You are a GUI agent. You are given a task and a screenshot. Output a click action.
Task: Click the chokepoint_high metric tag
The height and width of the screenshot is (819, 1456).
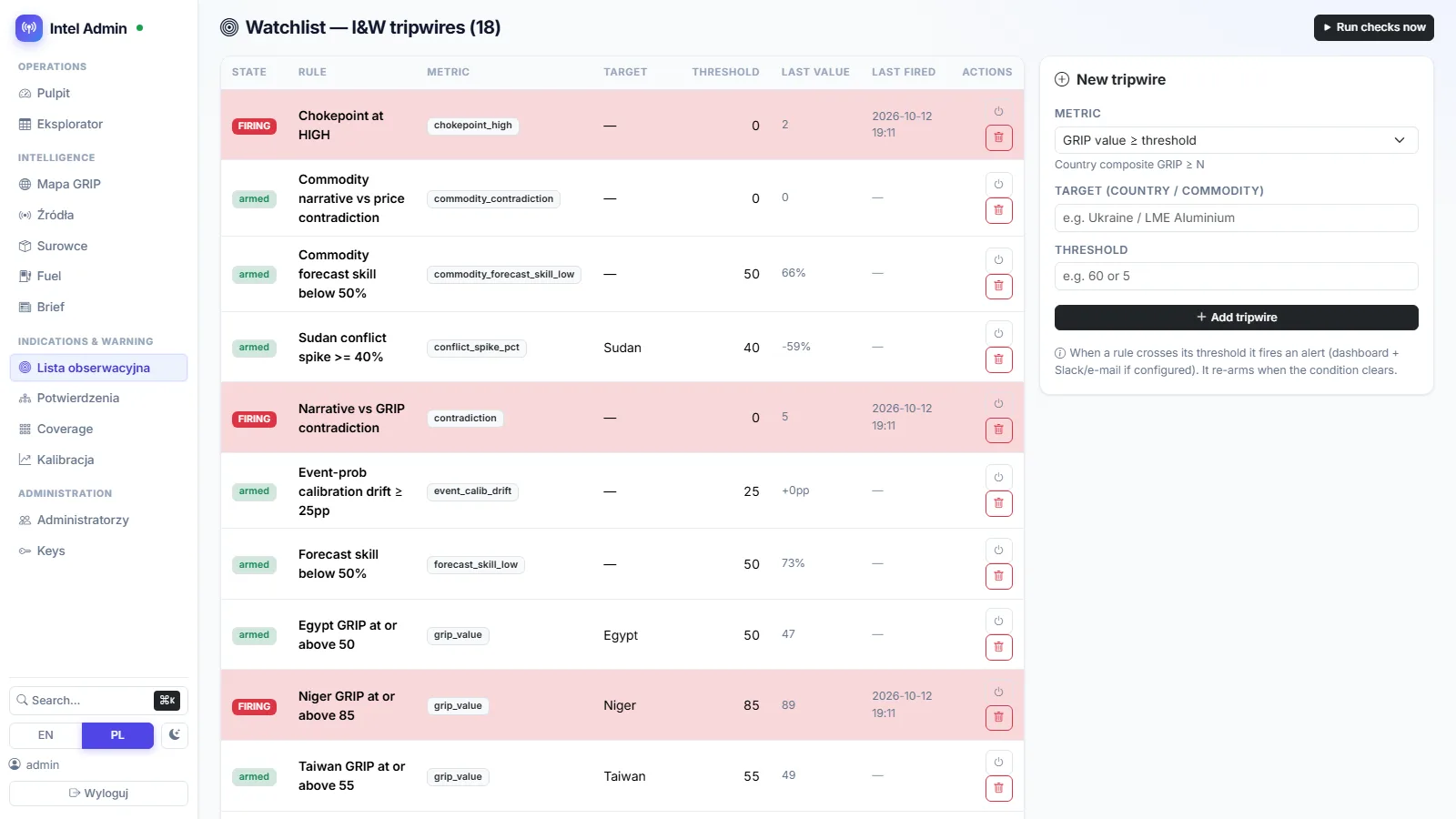(x=473, y=126)
